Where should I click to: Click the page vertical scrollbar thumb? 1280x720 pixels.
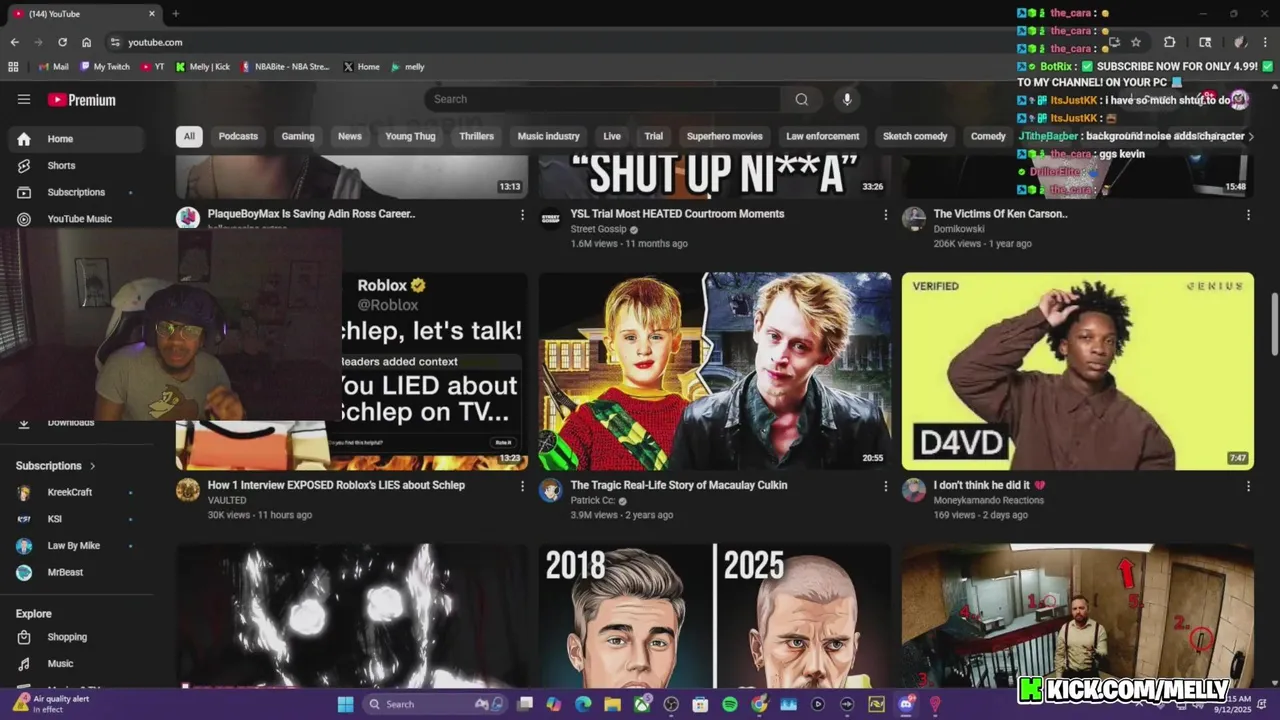click(1273, 324)
